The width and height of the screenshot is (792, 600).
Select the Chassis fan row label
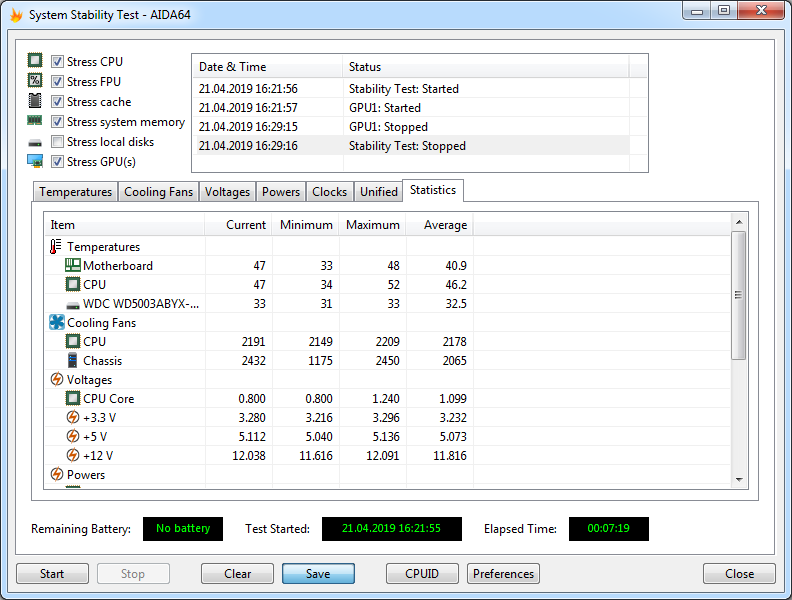tap(103, 361)
